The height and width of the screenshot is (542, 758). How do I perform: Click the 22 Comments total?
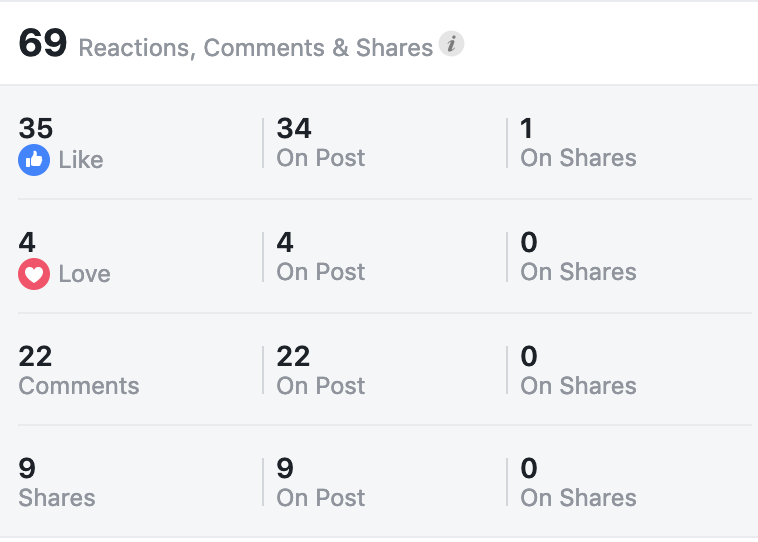(35, 356)
